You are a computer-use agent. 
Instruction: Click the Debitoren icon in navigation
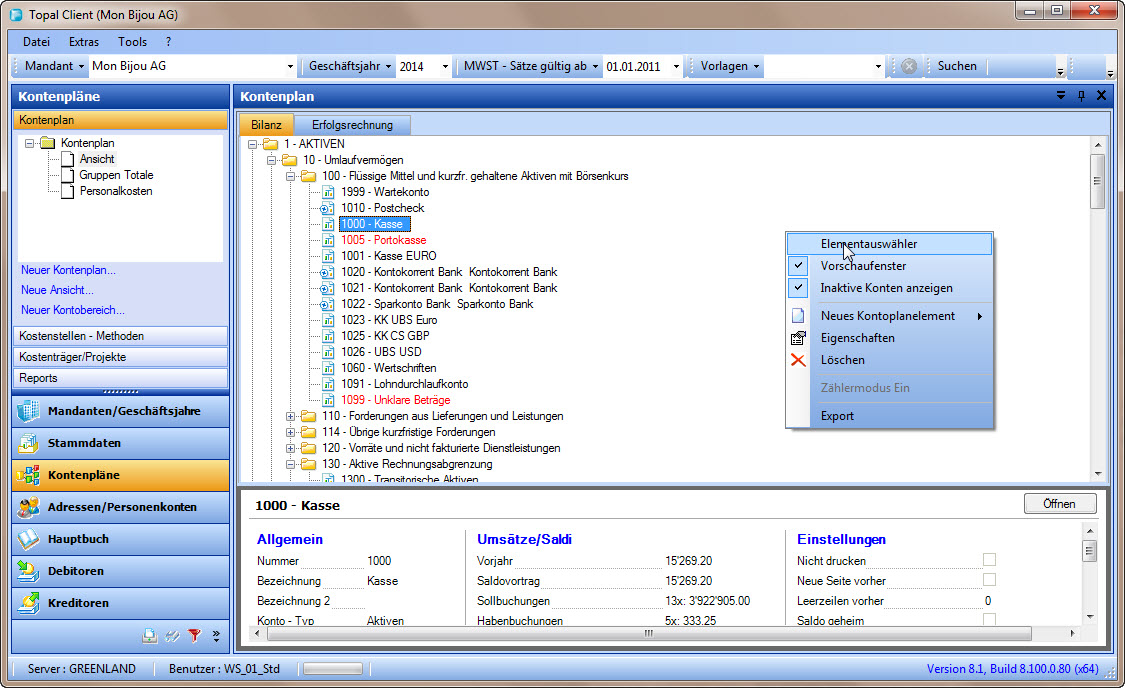[x=28, y=571]
